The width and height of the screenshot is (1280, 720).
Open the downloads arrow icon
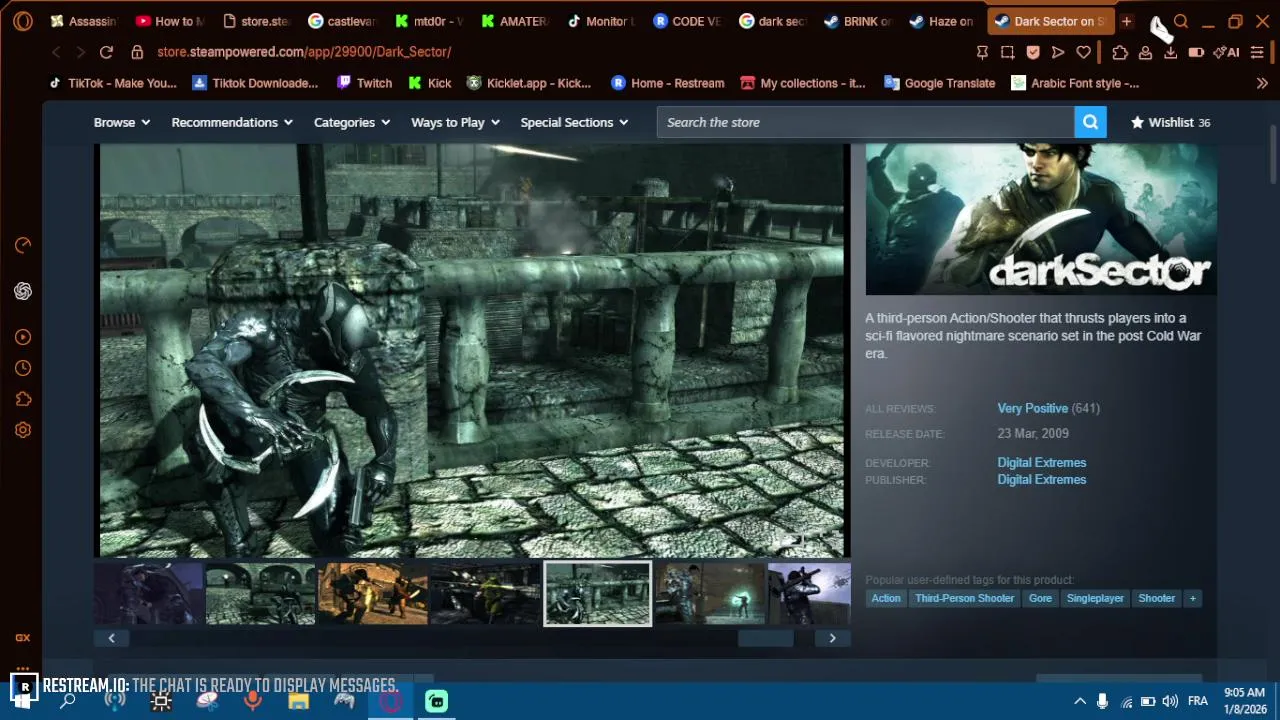click(1170, 52)
